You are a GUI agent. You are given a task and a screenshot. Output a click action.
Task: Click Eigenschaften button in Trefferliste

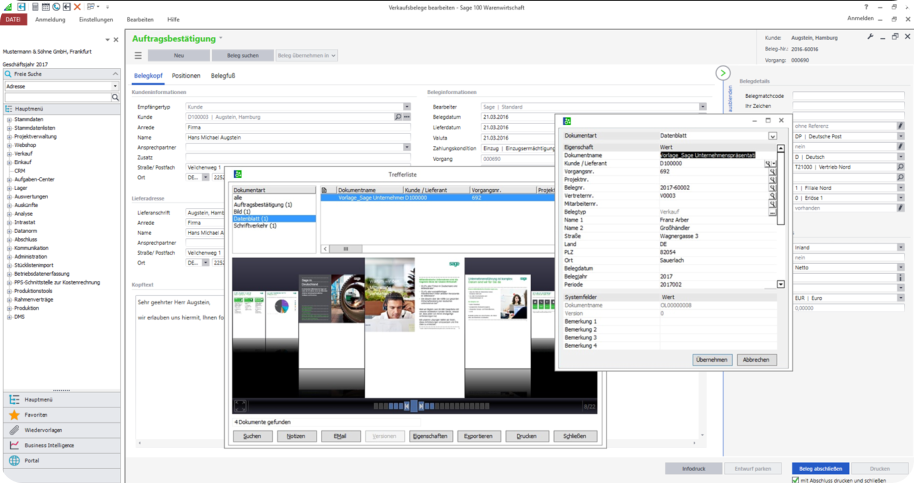point(430,436)
